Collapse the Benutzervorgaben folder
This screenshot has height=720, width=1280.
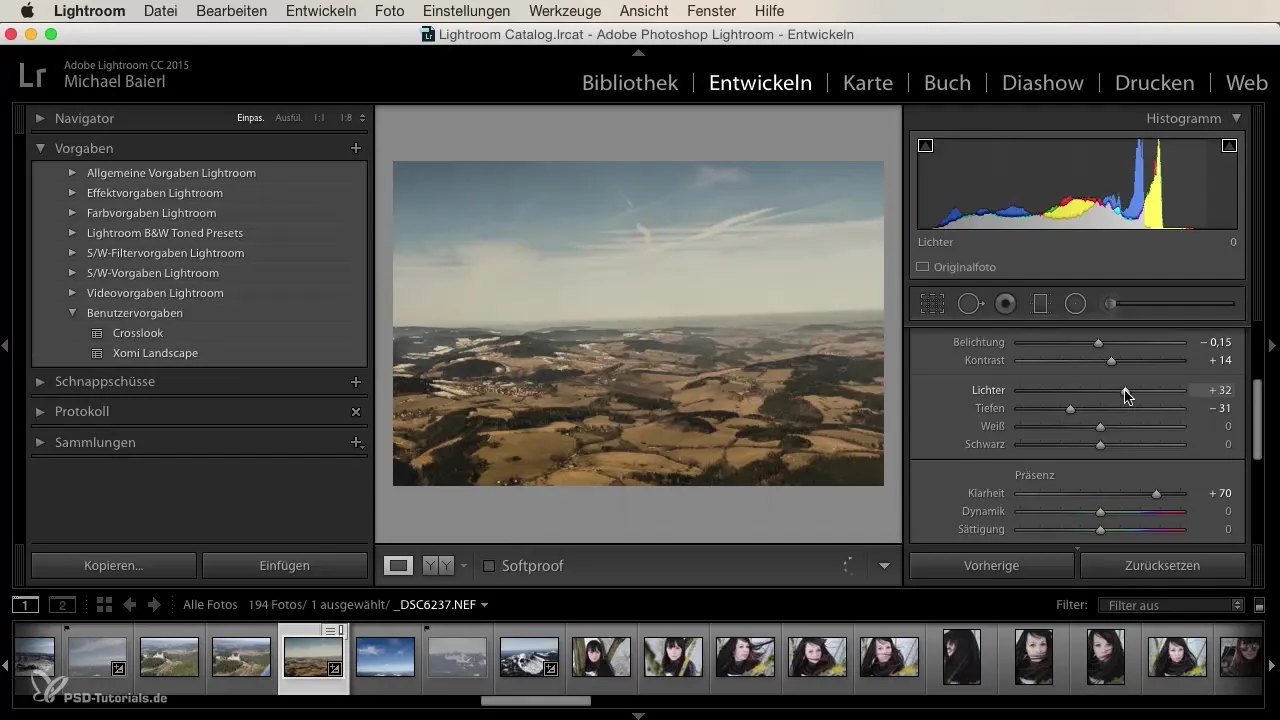click(x=72, y=313)
